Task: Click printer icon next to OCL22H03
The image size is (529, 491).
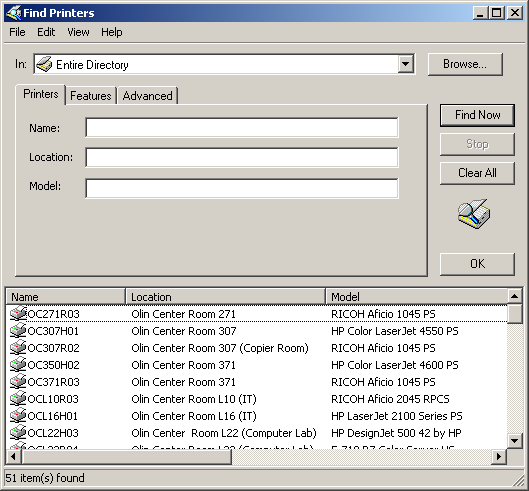Action: [x=18, y=433]
